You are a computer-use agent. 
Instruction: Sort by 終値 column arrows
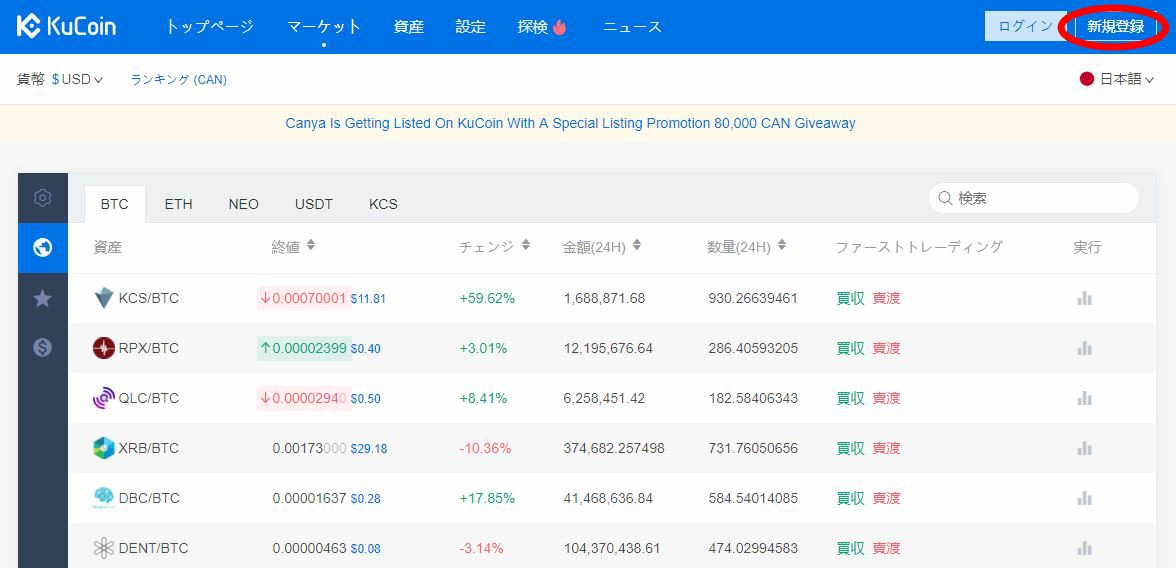tap(310, 245)
